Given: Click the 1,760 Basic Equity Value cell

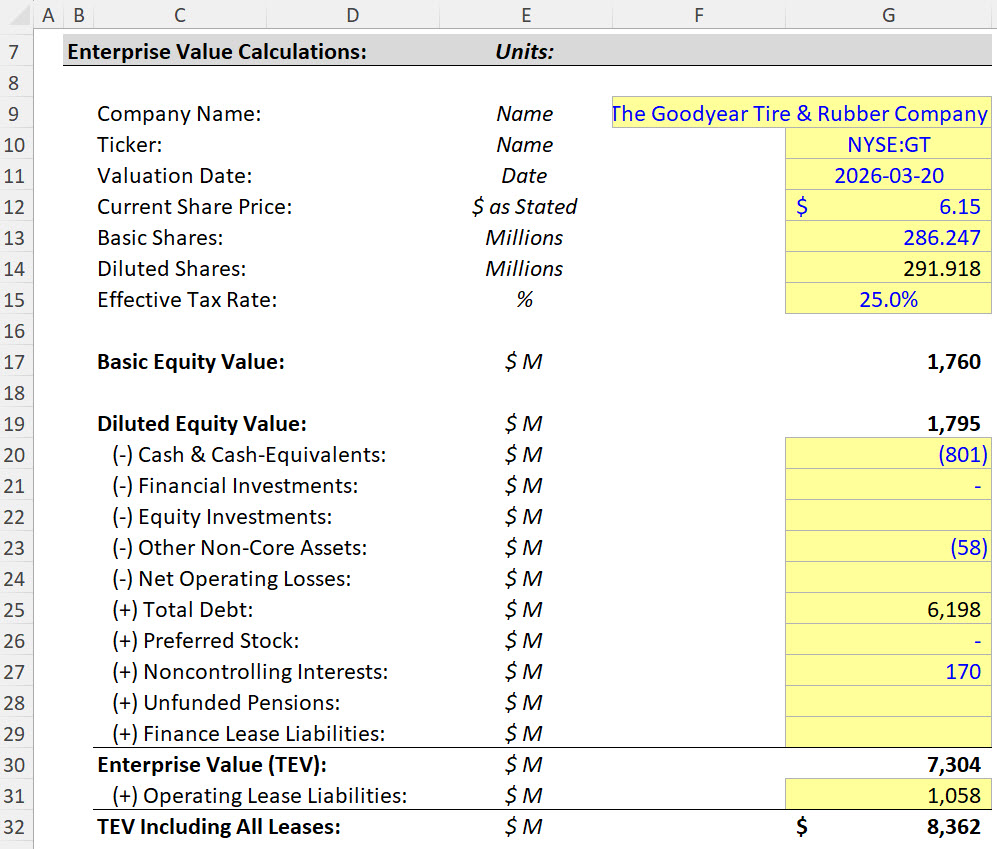Looking at the screenshot, I should tap(888, 361).
